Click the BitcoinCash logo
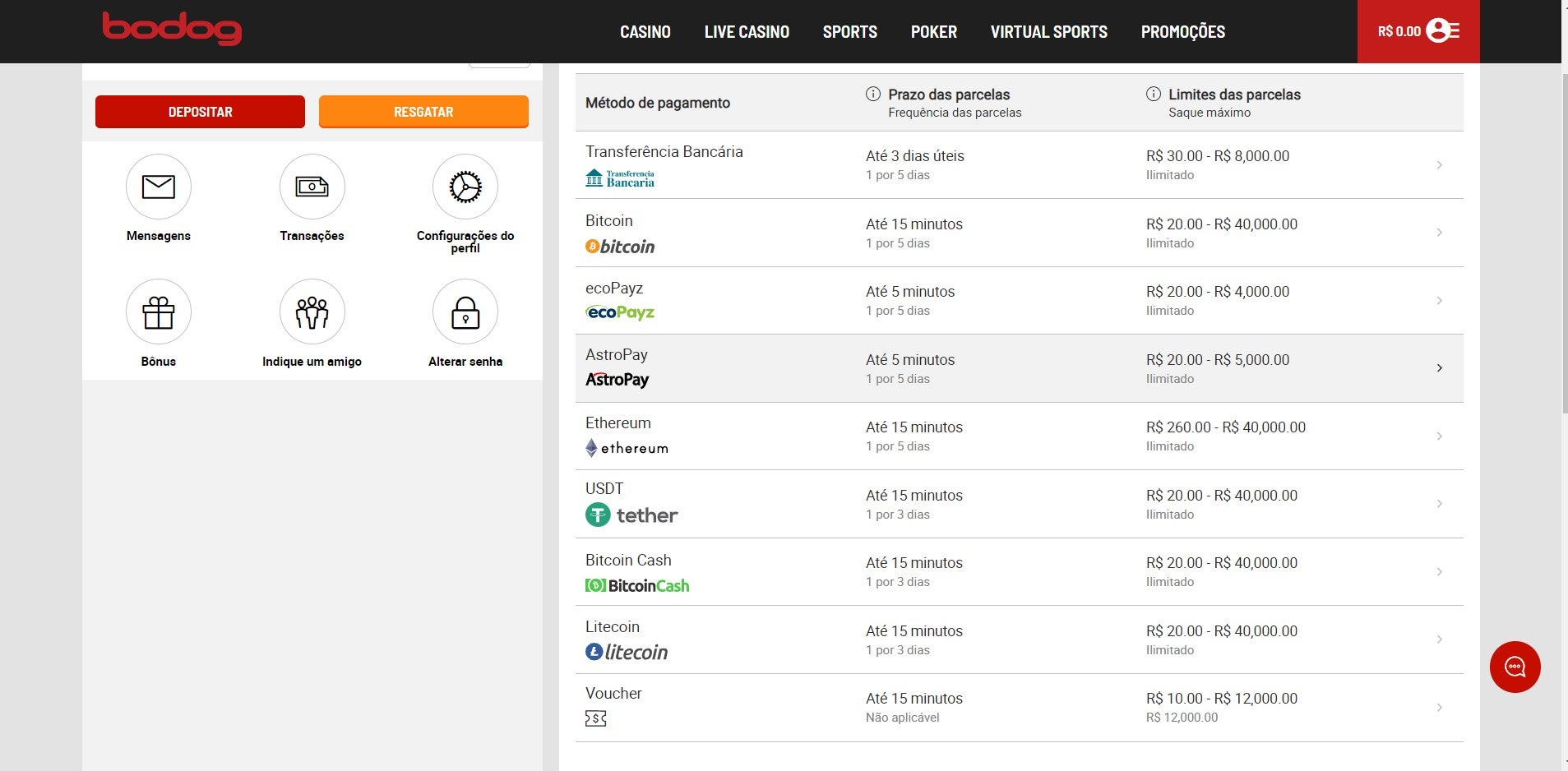This screenshot has height=771, width=1568. coord(637,586)
